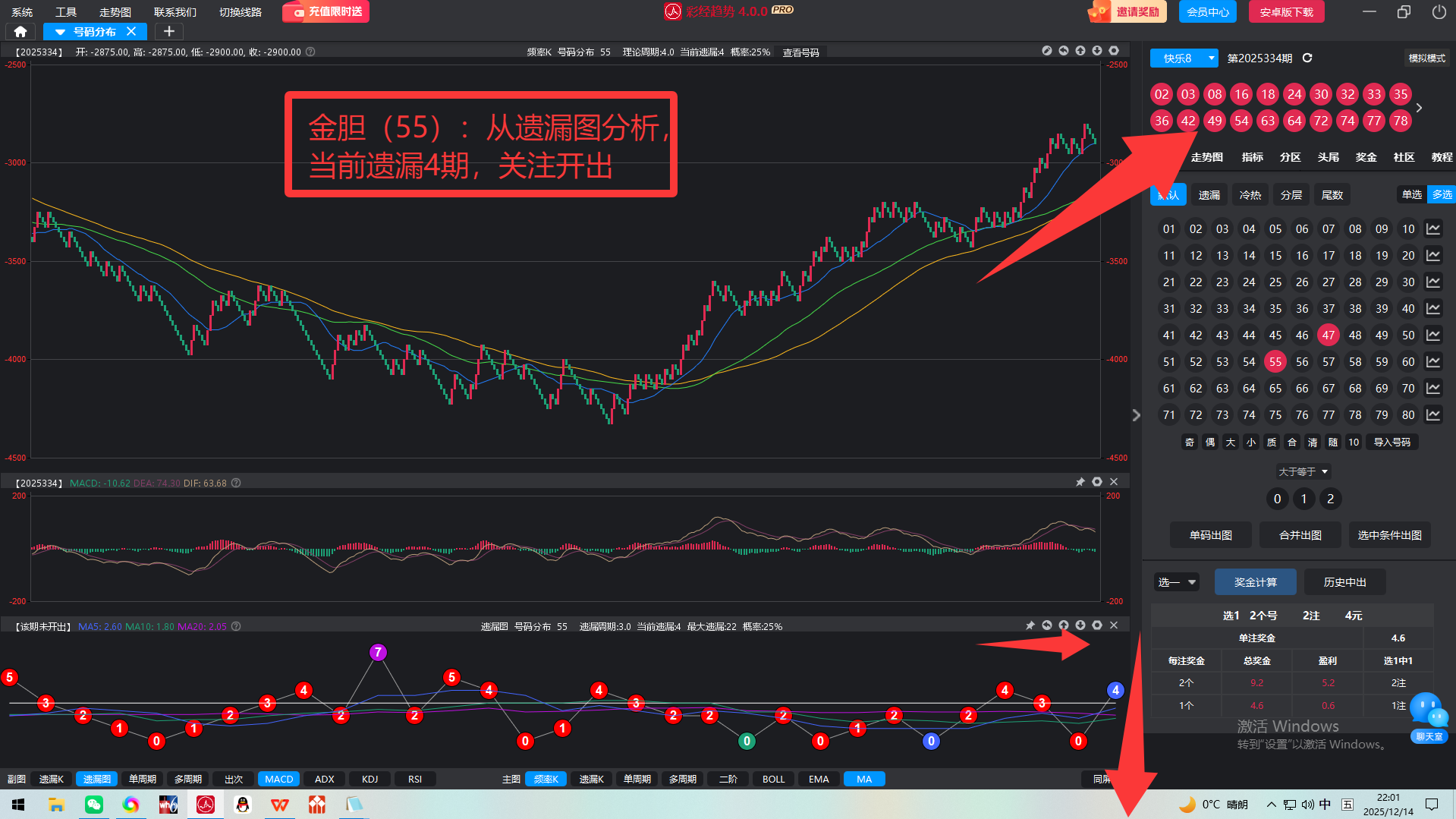Viewport: 1456px width, 819px height.
Task: Open the 快乐8 lottery type dropdown
Action: point(1184,58)
